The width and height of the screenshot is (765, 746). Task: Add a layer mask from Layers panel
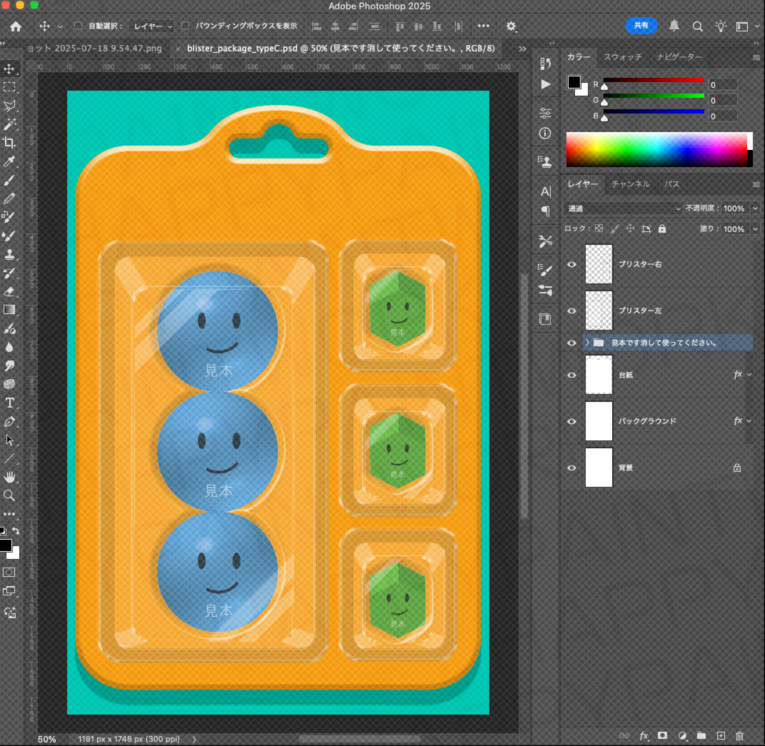662,736
